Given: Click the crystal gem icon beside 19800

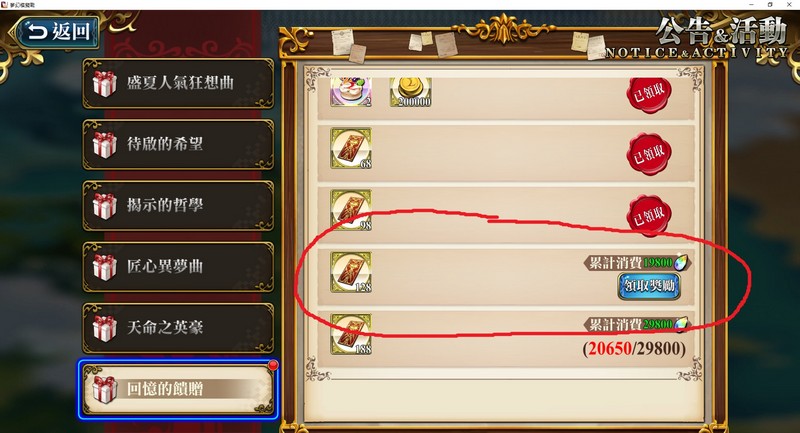Looking at the screenshot, I should click(x=681, y=263).
